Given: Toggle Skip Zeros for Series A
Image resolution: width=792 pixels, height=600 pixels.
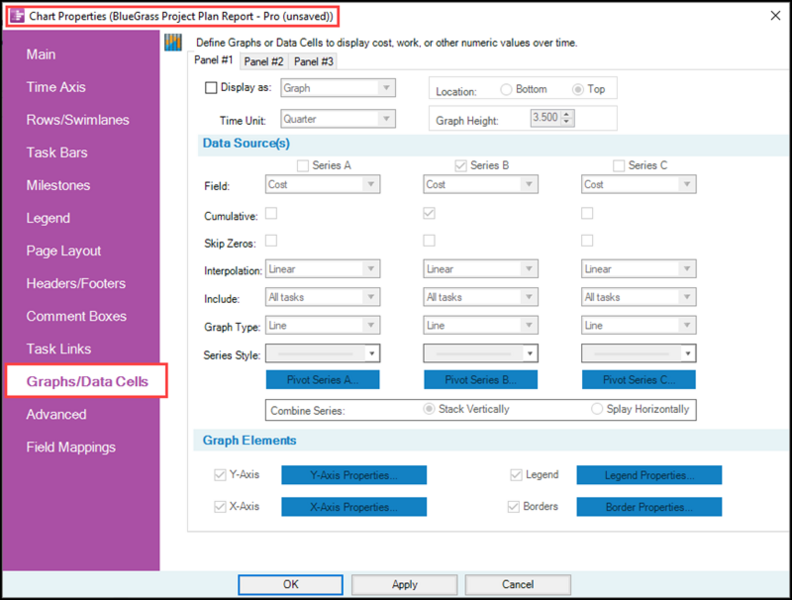Looking at the screenshot, I should pos(271,240).
